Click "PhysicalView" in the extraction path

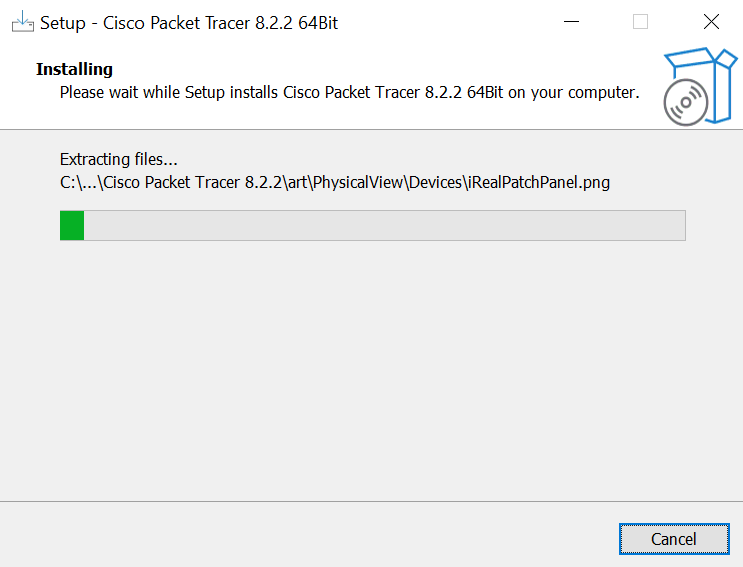click(x=360, y=182)
